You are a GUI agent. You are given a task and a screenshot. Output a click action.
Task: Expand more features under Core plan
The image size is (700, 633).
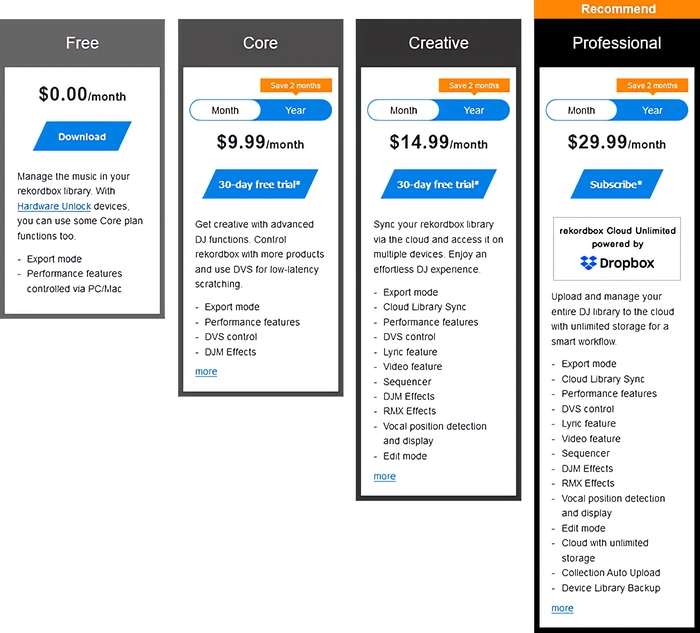(206, 371)
